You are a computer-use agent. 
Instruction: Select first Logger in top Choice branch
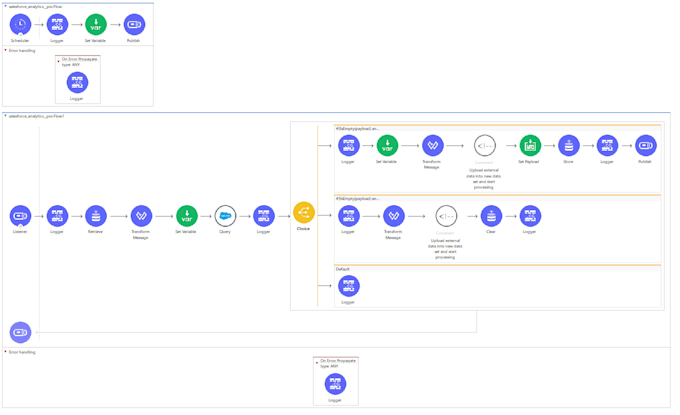[349, 146]
